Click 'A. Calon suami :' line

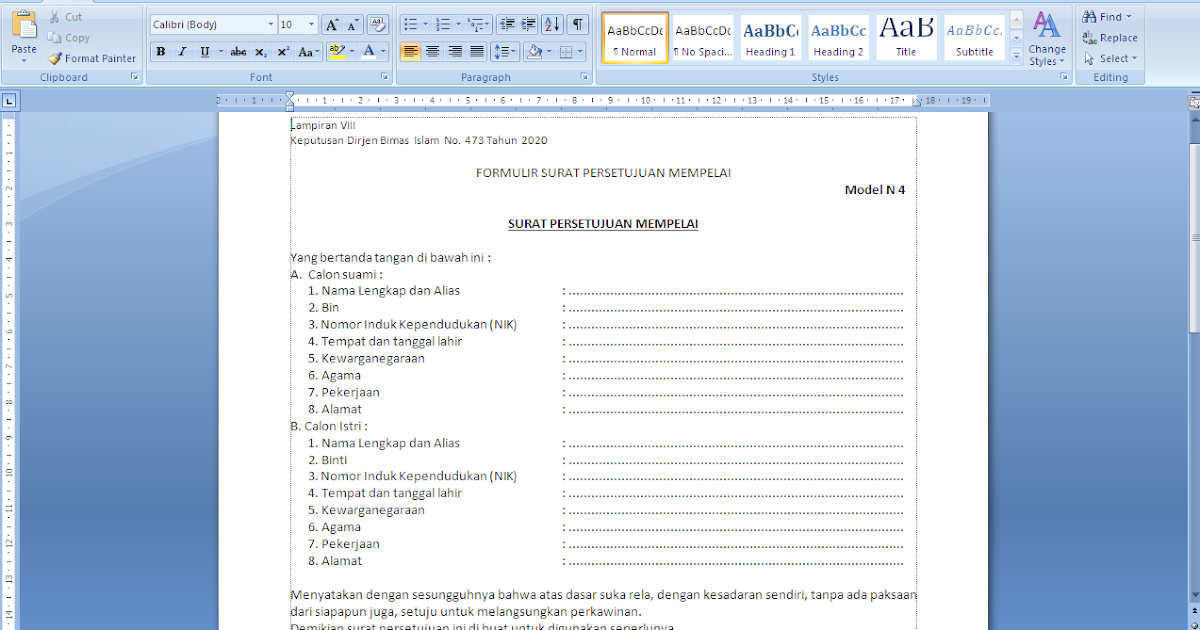(x=337, y=274)
